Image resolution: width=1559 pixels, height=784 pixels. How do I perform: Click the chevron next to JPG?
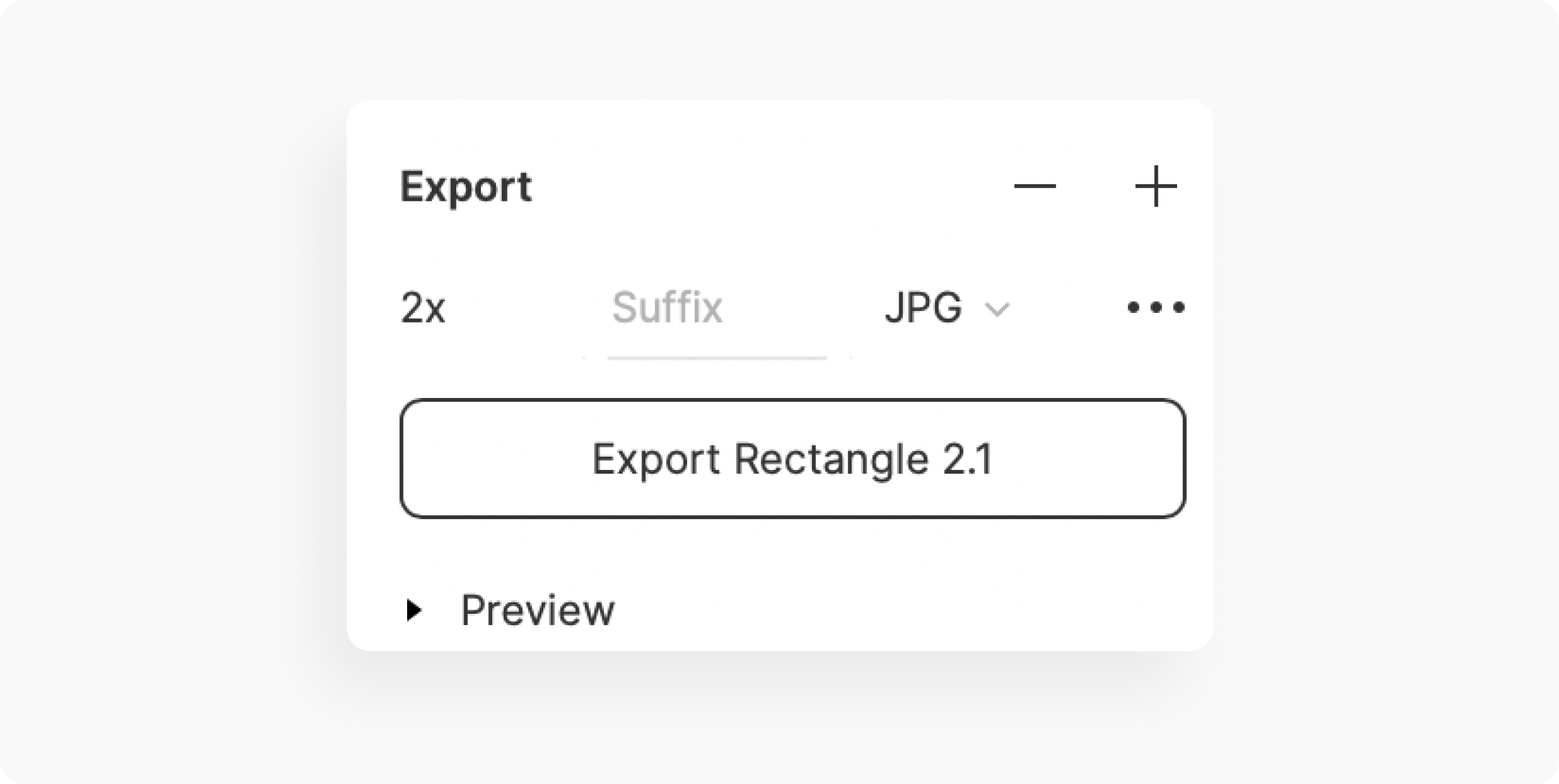click(x=997, y=310)
